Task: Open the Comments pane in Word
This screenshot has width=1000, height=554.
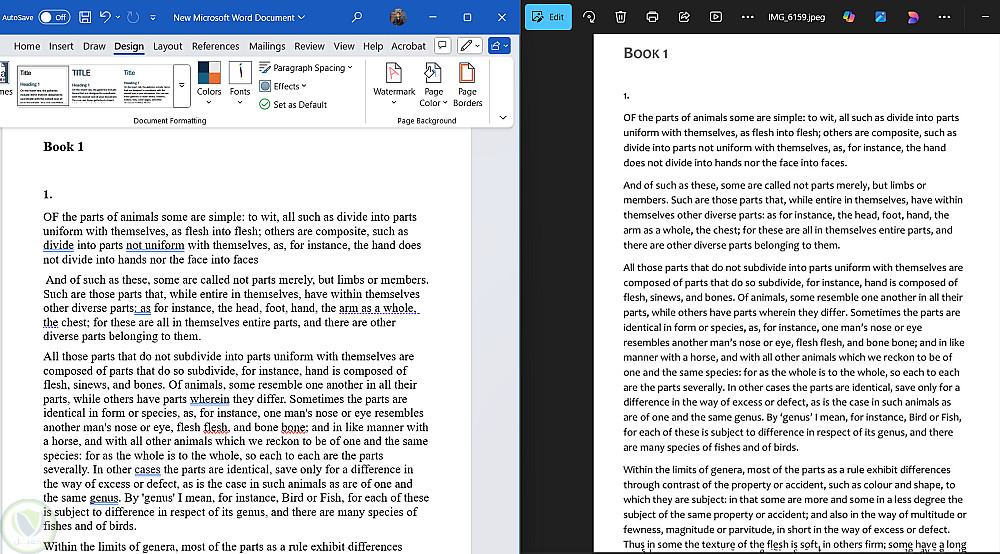Action: [442, 45]
